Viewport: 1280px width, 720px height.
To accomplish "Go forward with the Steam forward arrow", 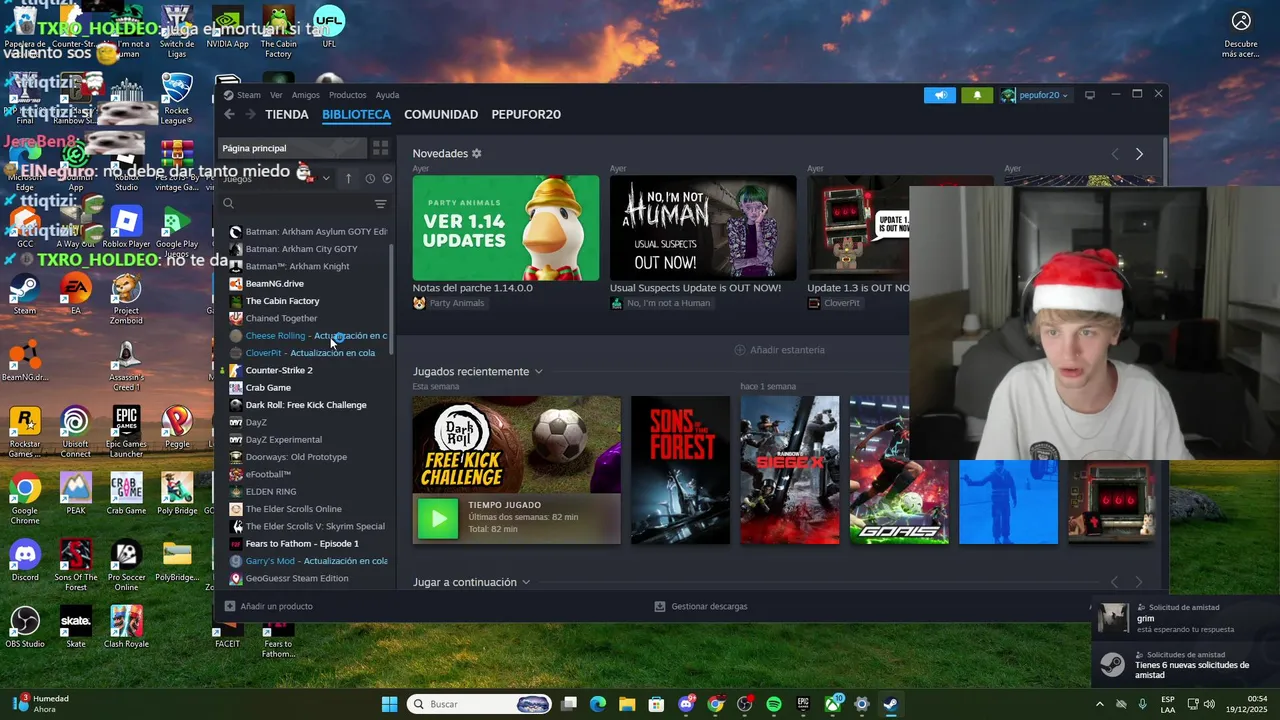I will pos(250,114).
